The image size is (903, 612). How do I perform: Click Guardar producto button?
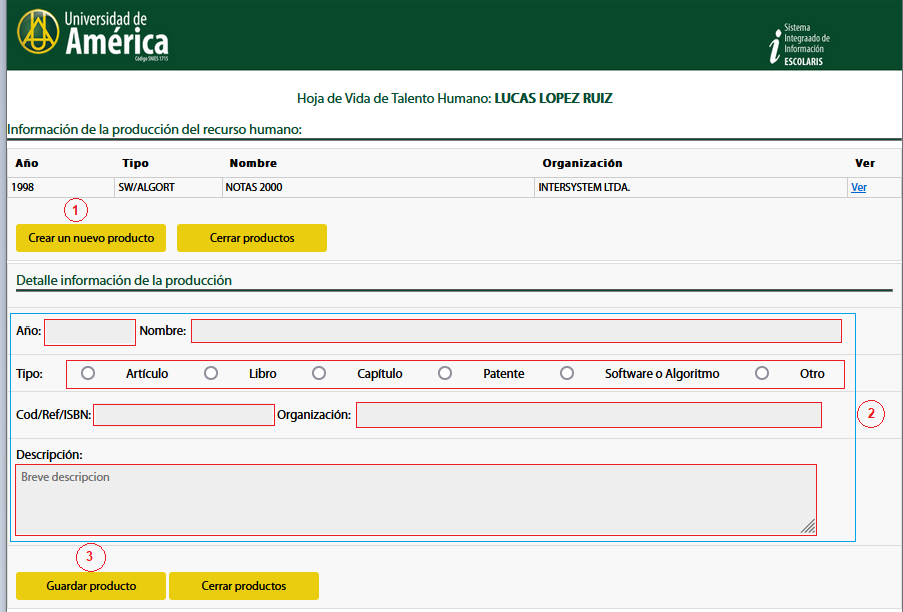point(91,586)
